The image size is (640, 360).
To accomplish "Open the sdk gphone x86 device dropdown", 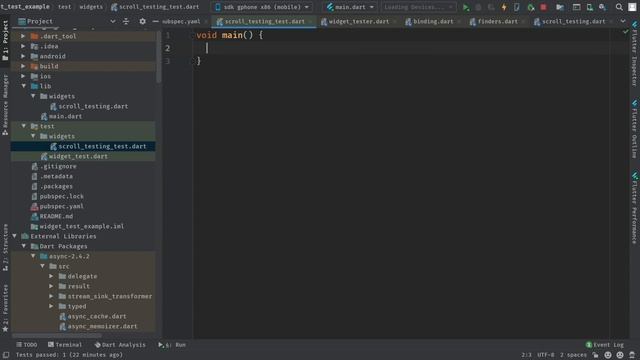I will [x=262, y=7].
